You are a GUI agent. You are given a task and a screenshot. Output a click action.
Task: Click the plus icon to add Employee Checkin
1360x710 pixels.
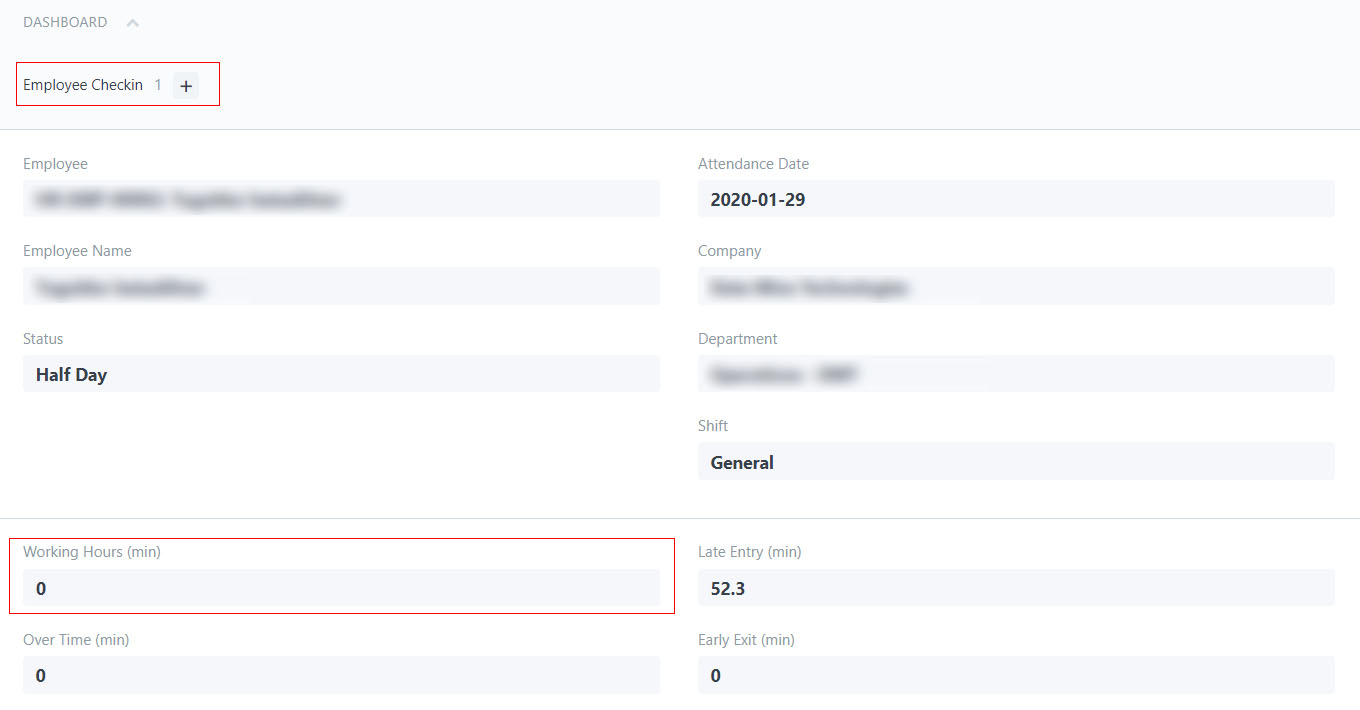click(x=186, y=86)
